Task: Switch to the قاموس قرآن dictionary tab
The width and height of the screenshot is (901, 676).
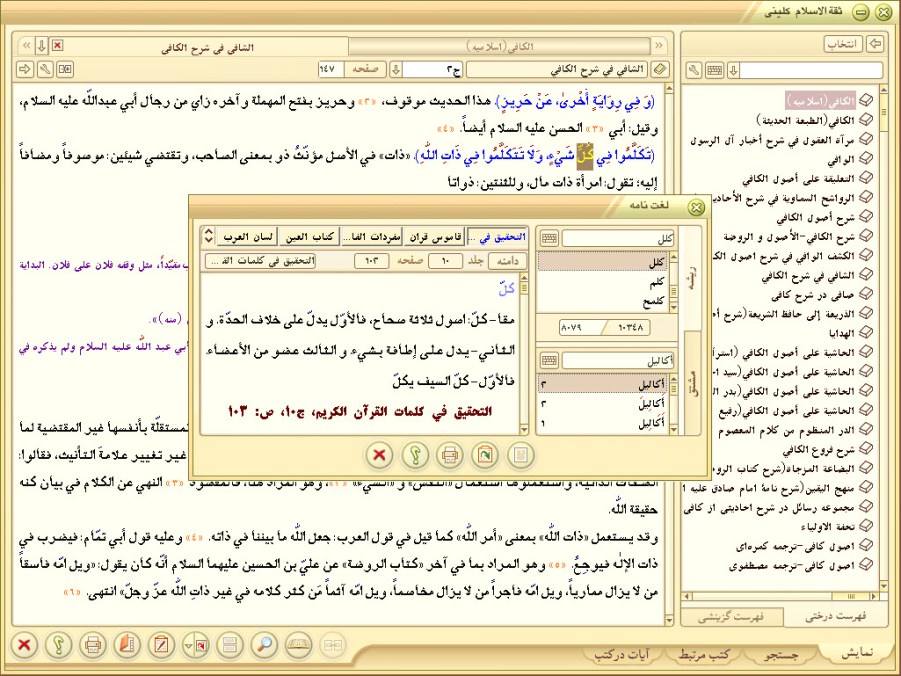Action: pos(435,237)
